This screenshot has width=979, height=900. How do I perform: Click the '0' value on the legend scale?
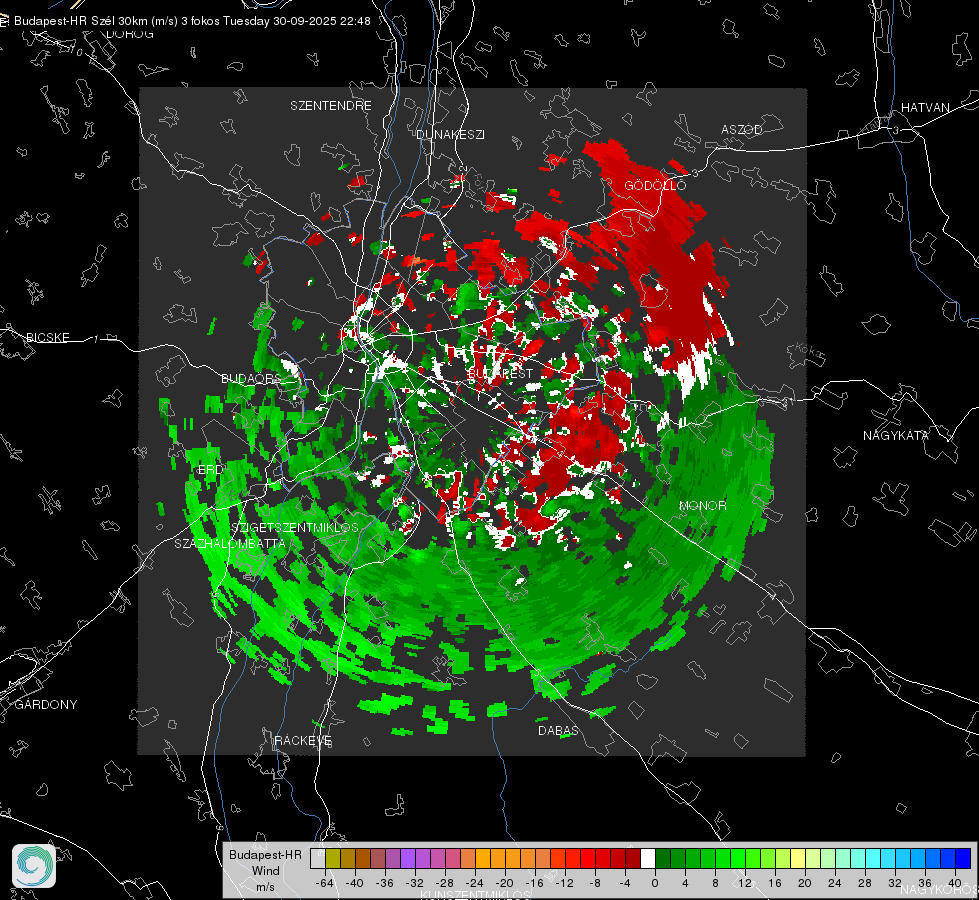click(x=654, y=883)
